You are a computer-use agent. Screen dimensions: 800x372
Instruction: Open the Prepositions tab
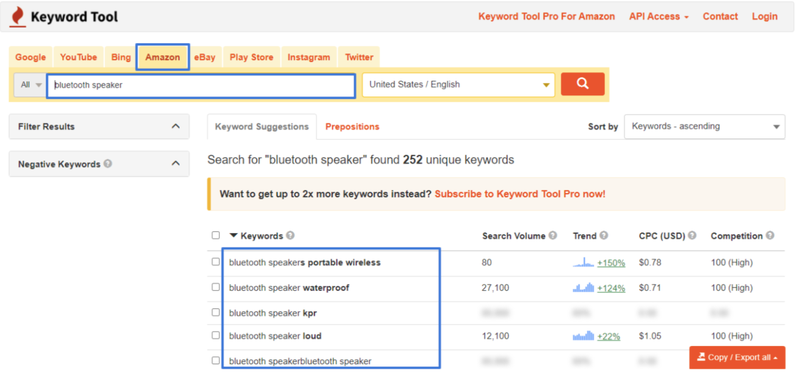(x=353, y=127)
